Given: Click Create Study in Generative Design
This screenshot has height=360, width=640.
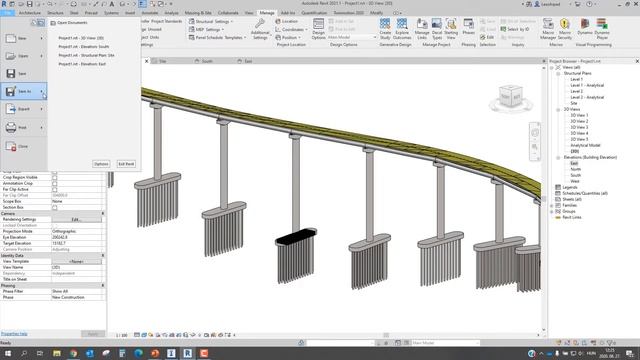Looking at the screenshot, I should coord(385,28).
